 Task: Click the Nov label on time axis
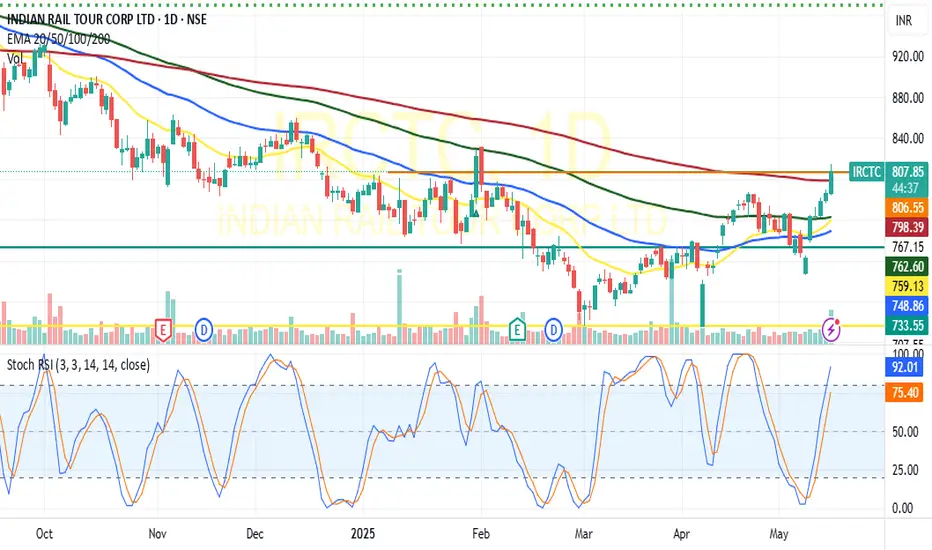[x=158, y=533]
